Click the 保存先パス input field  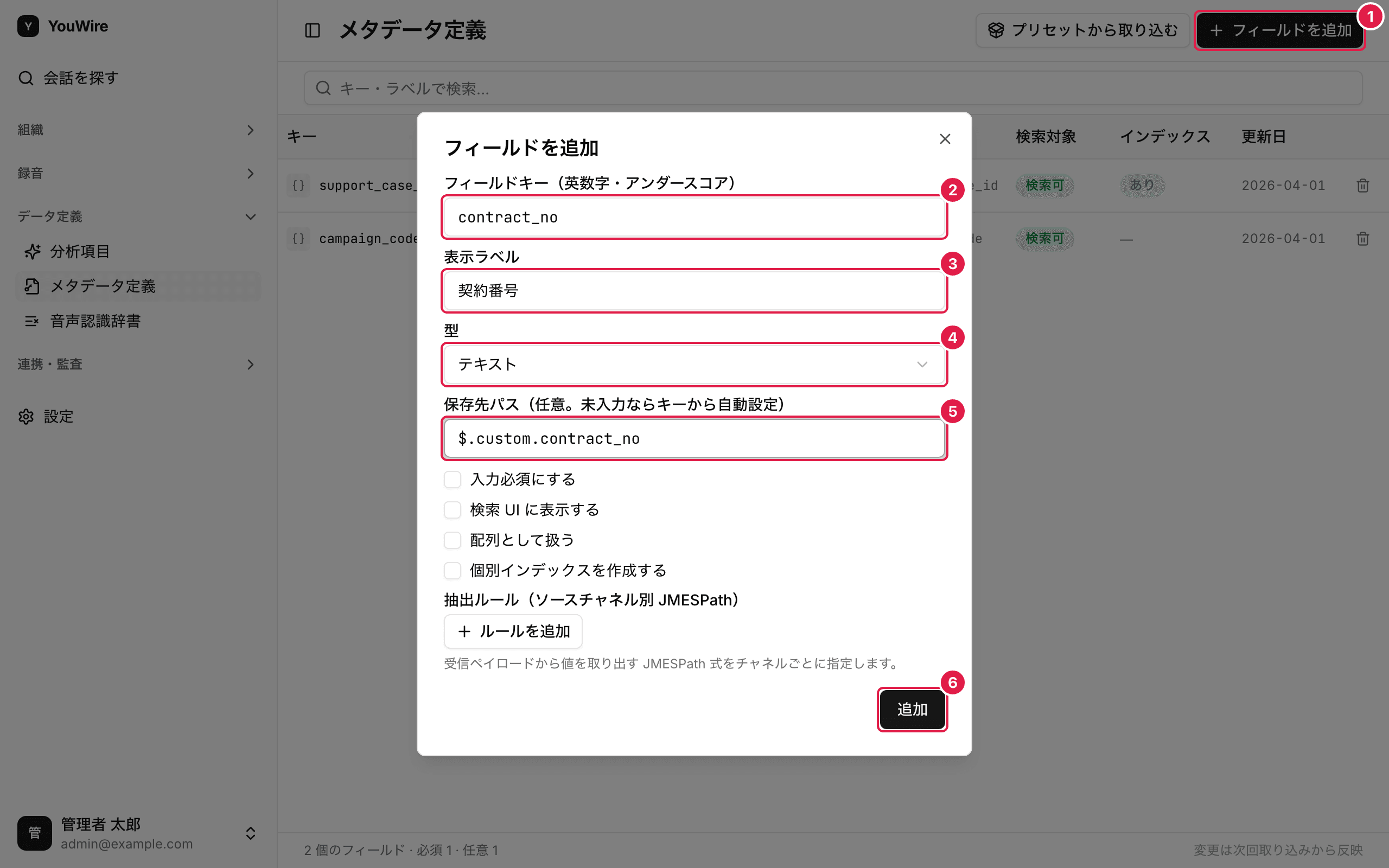694,438
